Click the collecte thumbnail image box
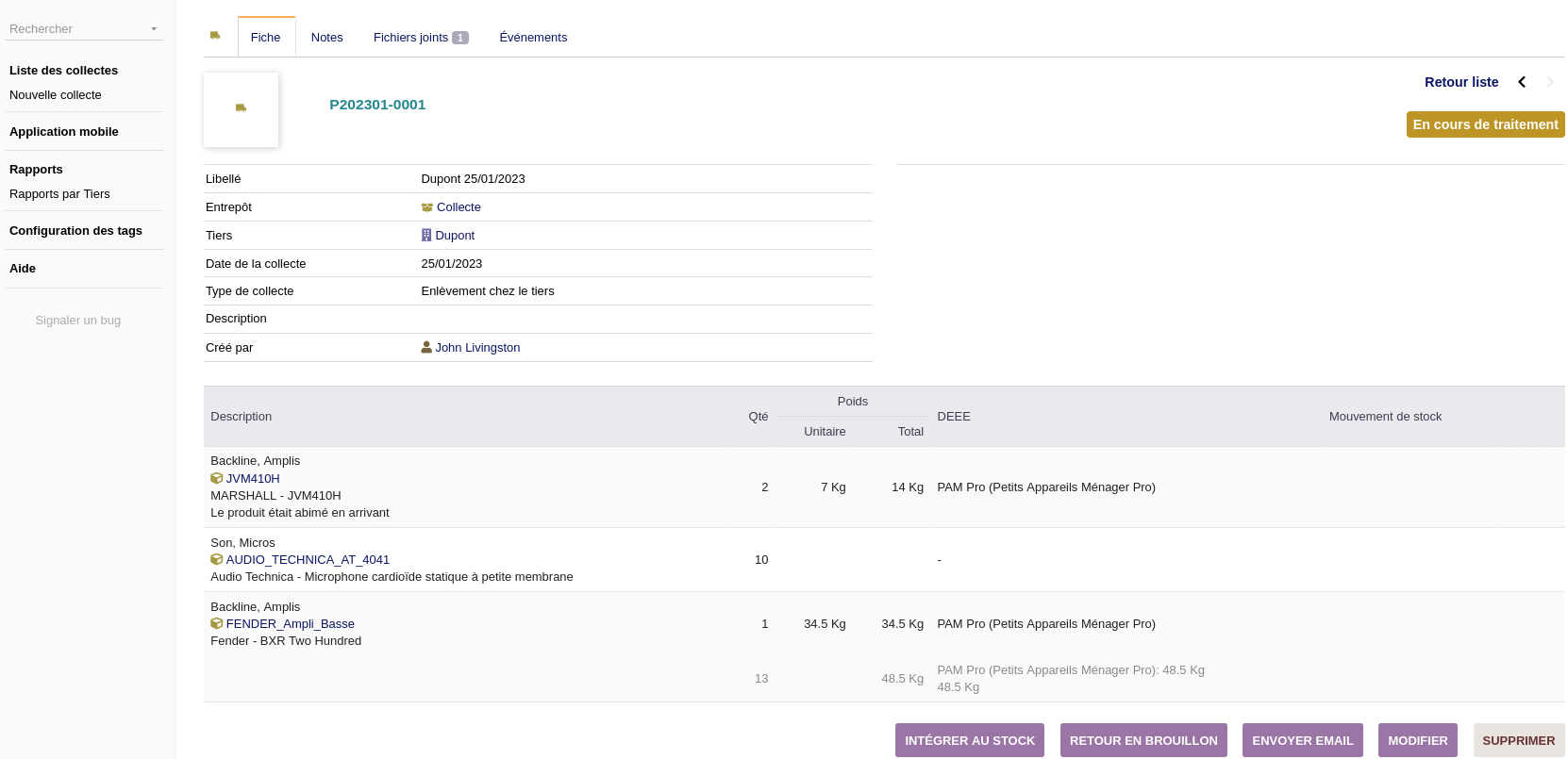Image resolution: width=1568 pixels, height=759 pixels. click(241, 109)
